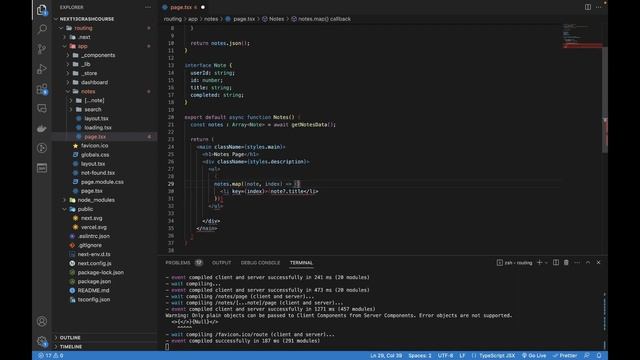Open the Docker whale icon
This screenshot has height=360, width=640.
tap(42, 129)
